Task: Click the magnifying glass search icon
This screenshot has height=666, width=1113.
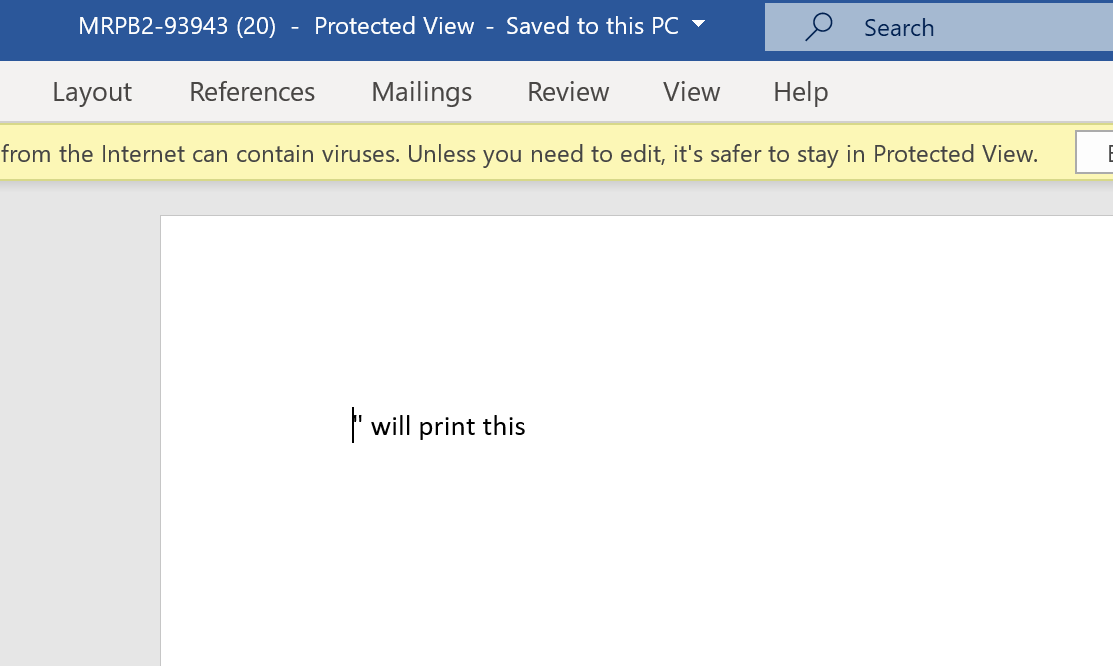Action: pyautogui.click(x=818, y=27)
